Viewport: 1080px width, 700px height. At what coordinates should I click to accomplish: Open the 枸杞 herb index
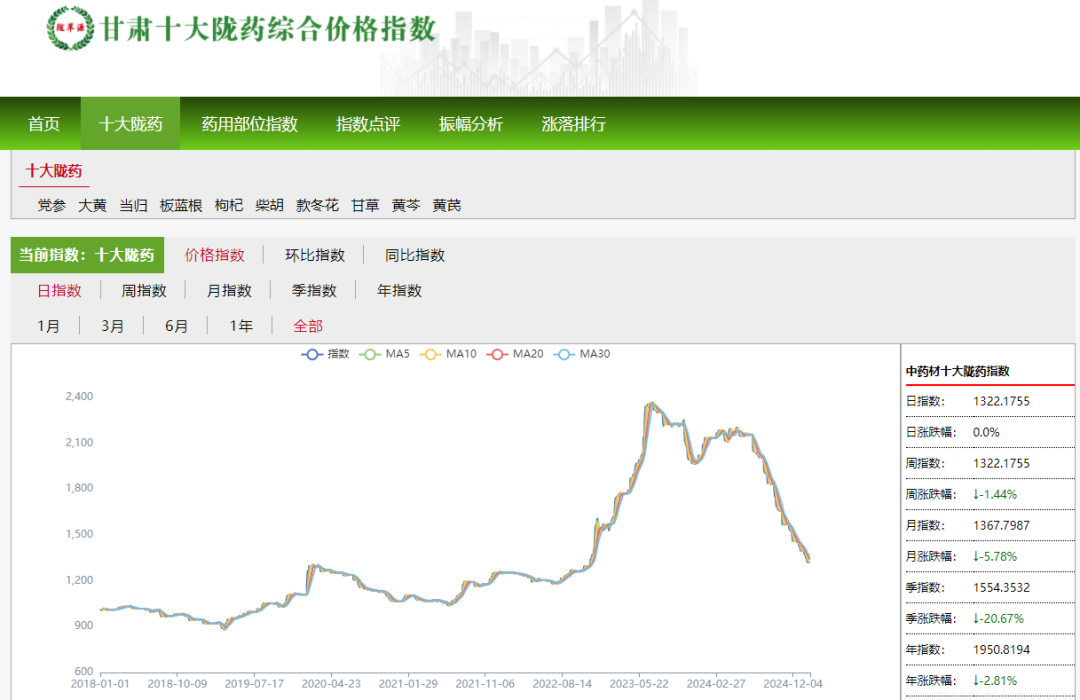point(228,205)
